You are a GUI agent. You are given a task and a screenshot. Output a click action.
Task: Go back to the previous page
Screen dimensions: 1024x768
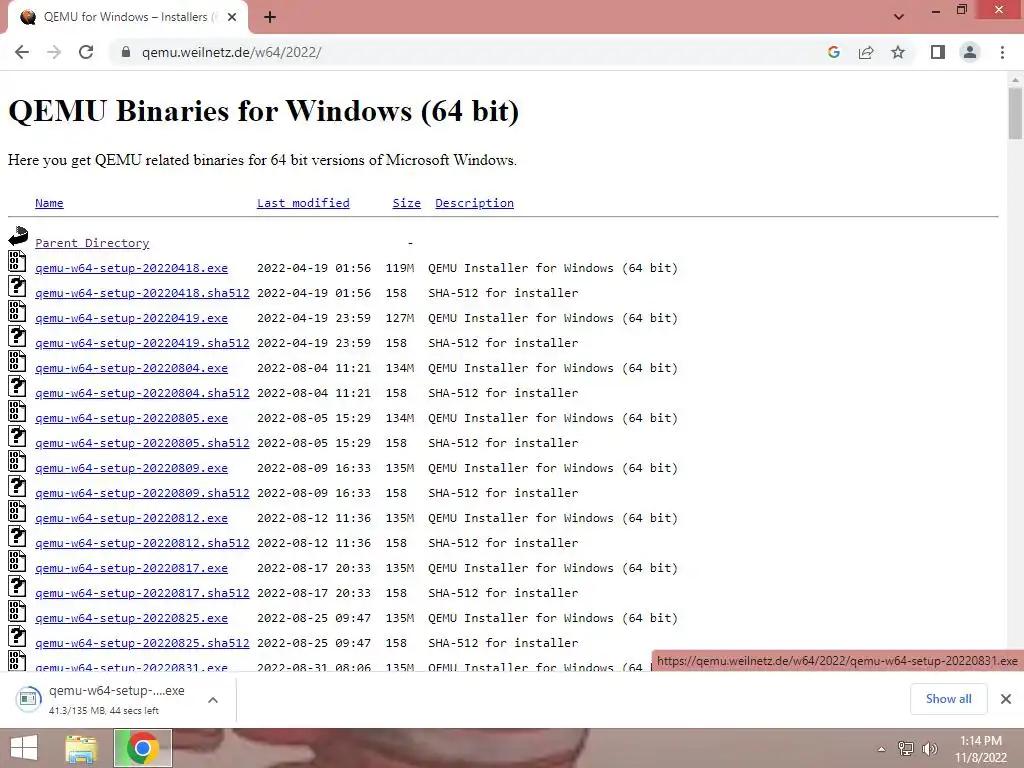[22, 52]
